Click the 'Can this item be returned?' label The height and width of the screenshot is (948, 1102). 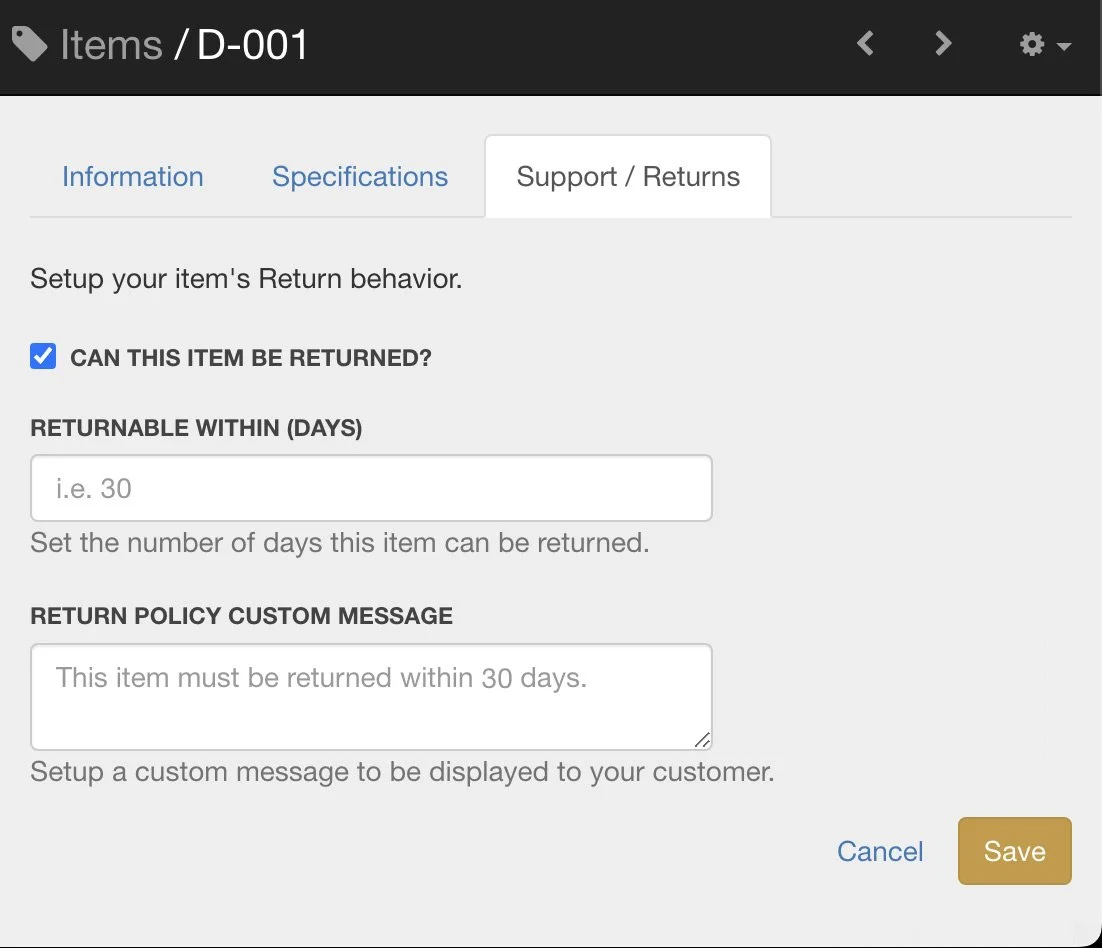[x=250, y=358]
